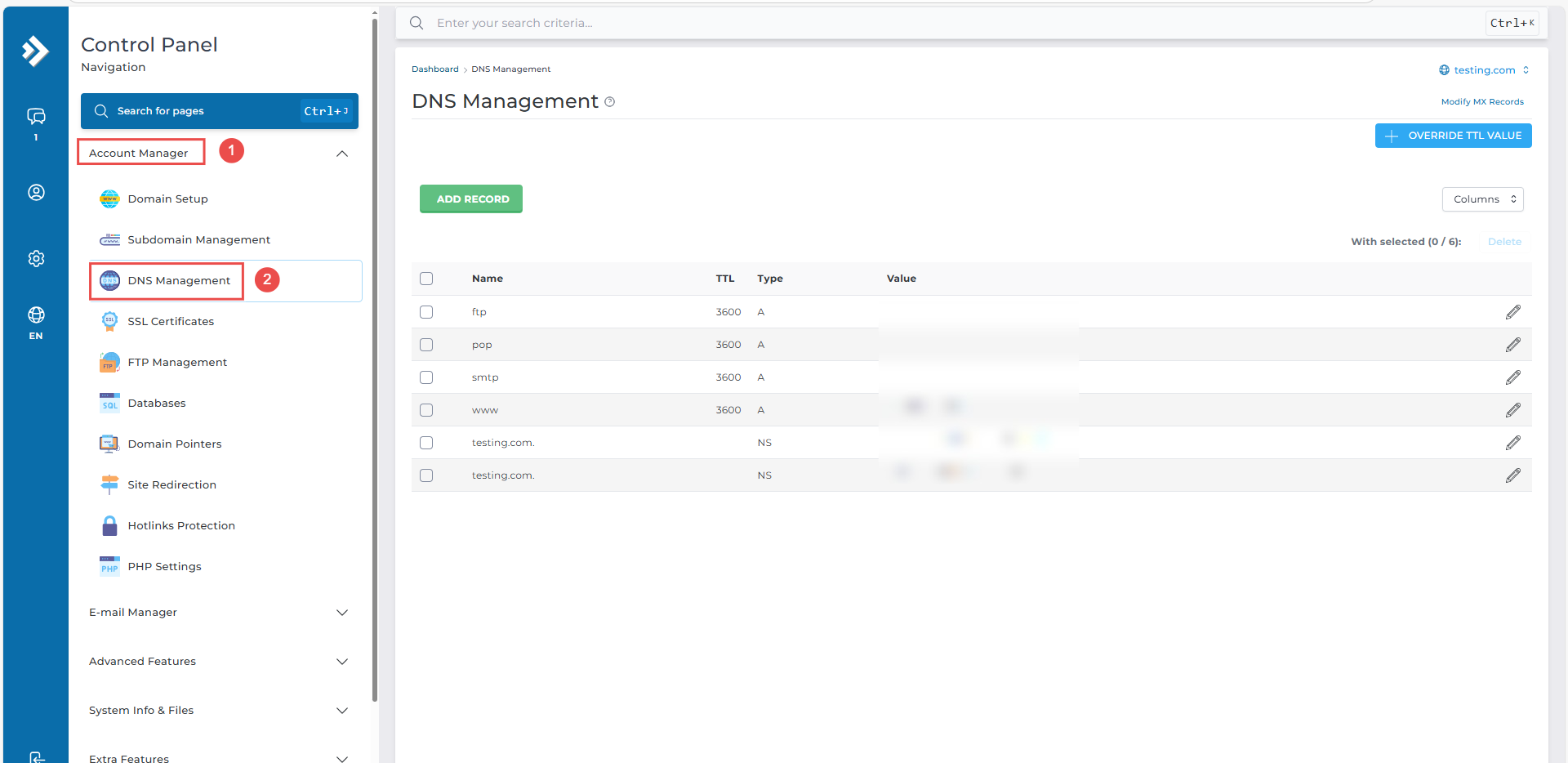Click the help question mark beside DNS Management
The width and height of the screenshot is (1568, 763).
coord(609,102)
